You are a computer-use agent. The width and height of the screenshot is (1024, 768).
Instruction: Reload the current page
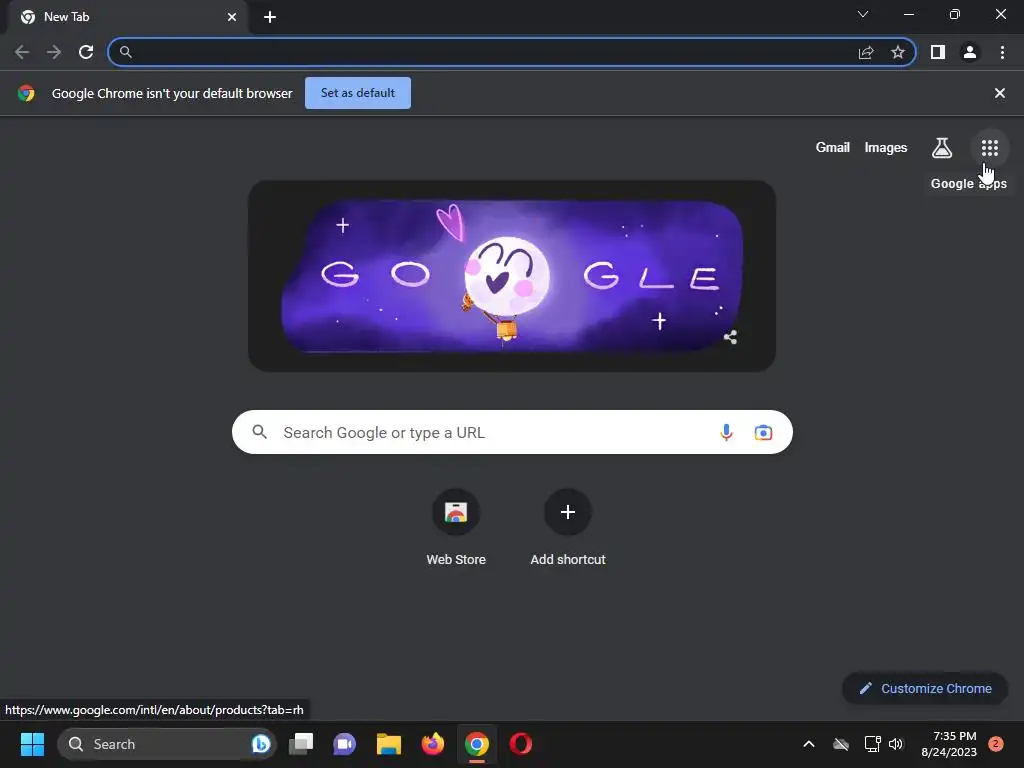click(x=86, y=52)
